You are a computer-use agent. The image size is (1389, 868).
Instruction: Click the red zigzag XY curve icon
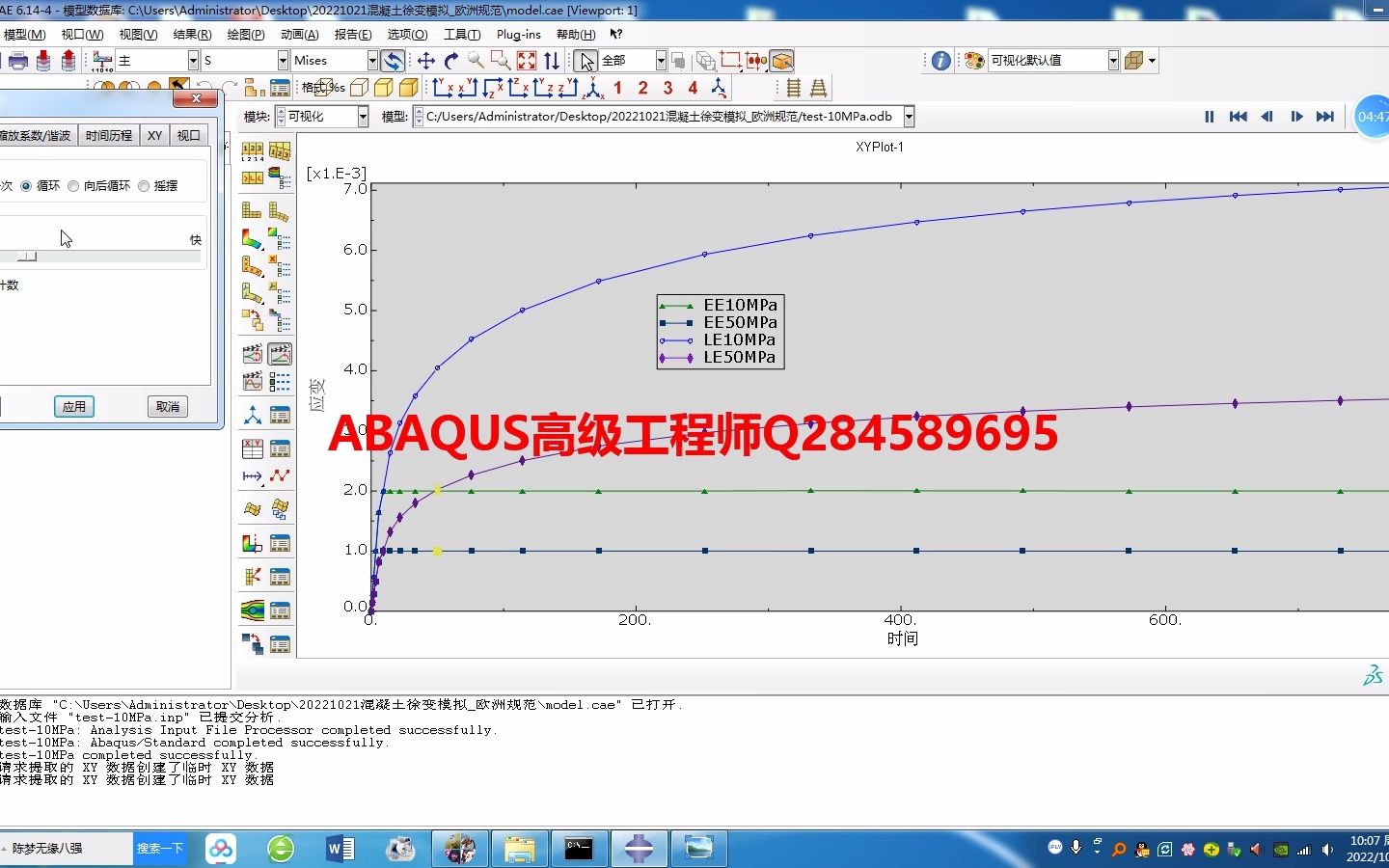[x=280, y=476]
